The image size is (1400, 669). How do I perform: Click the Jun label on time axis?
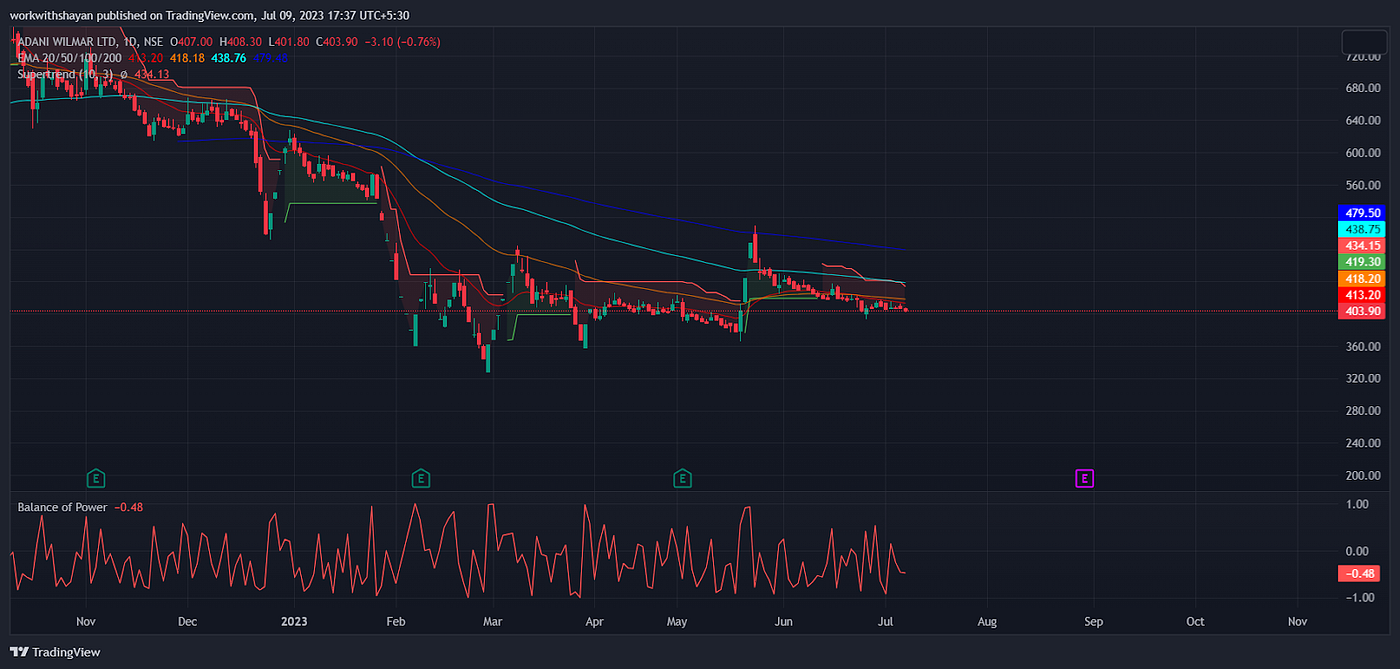(783, 622)
